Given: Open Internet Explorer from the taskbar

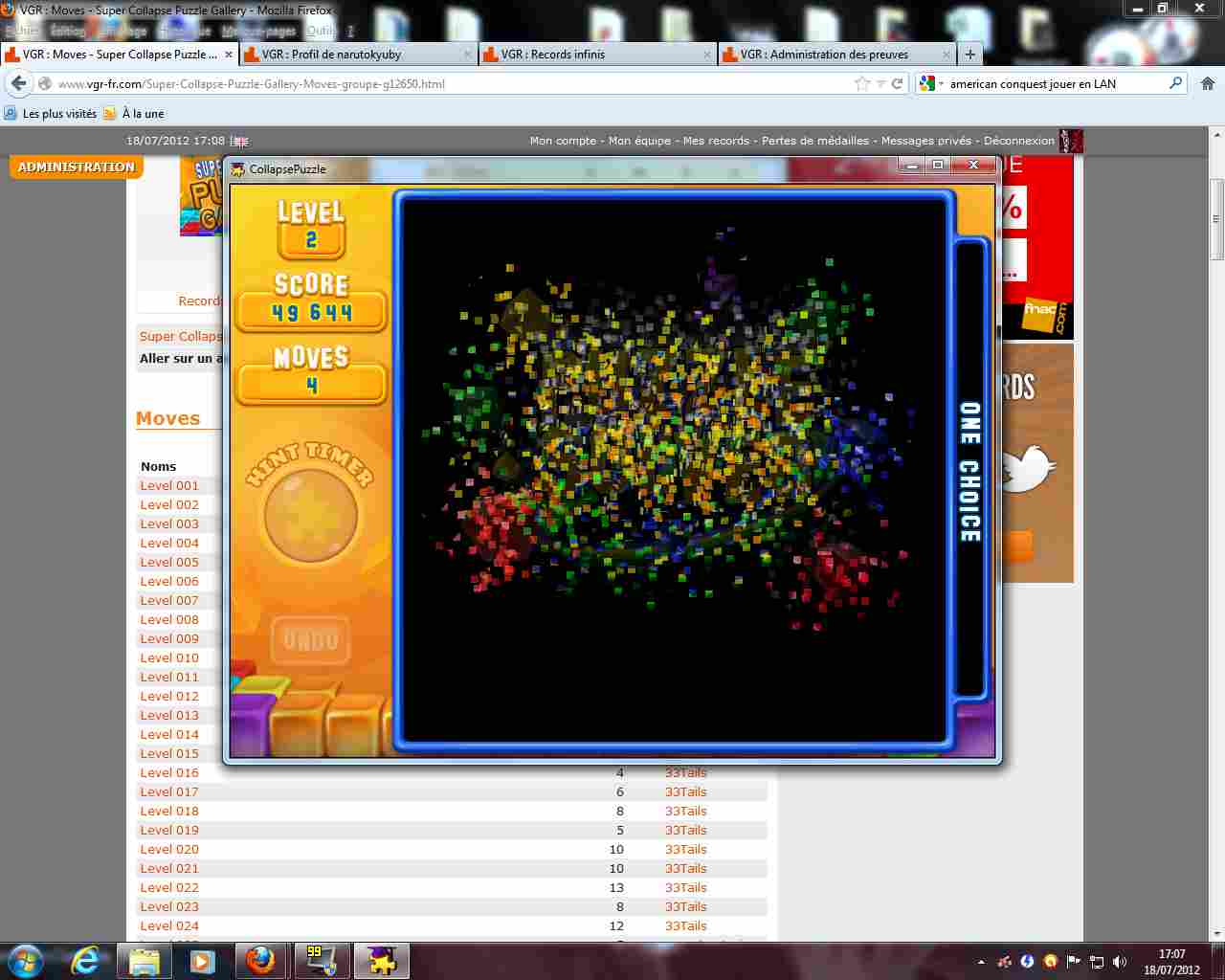Looking at the screenshot, I should [x=85, y=961].
